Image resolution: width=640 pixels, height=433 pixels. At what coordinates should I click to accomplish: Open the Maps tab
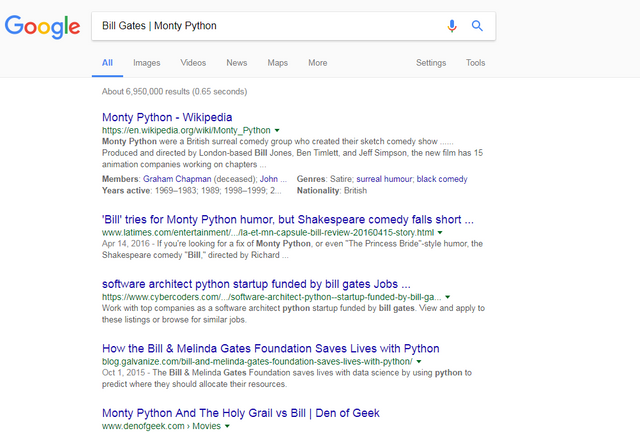(x=278, y=63)
